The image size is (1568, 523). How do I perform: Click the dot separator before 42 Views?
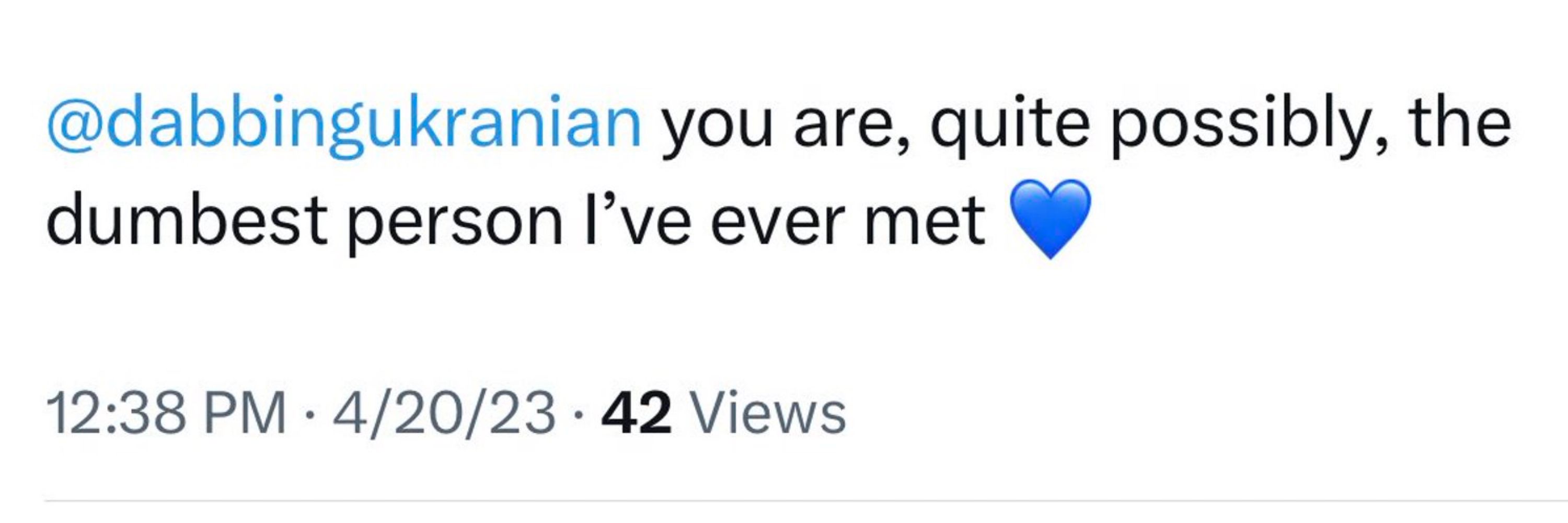pos(578,416)
